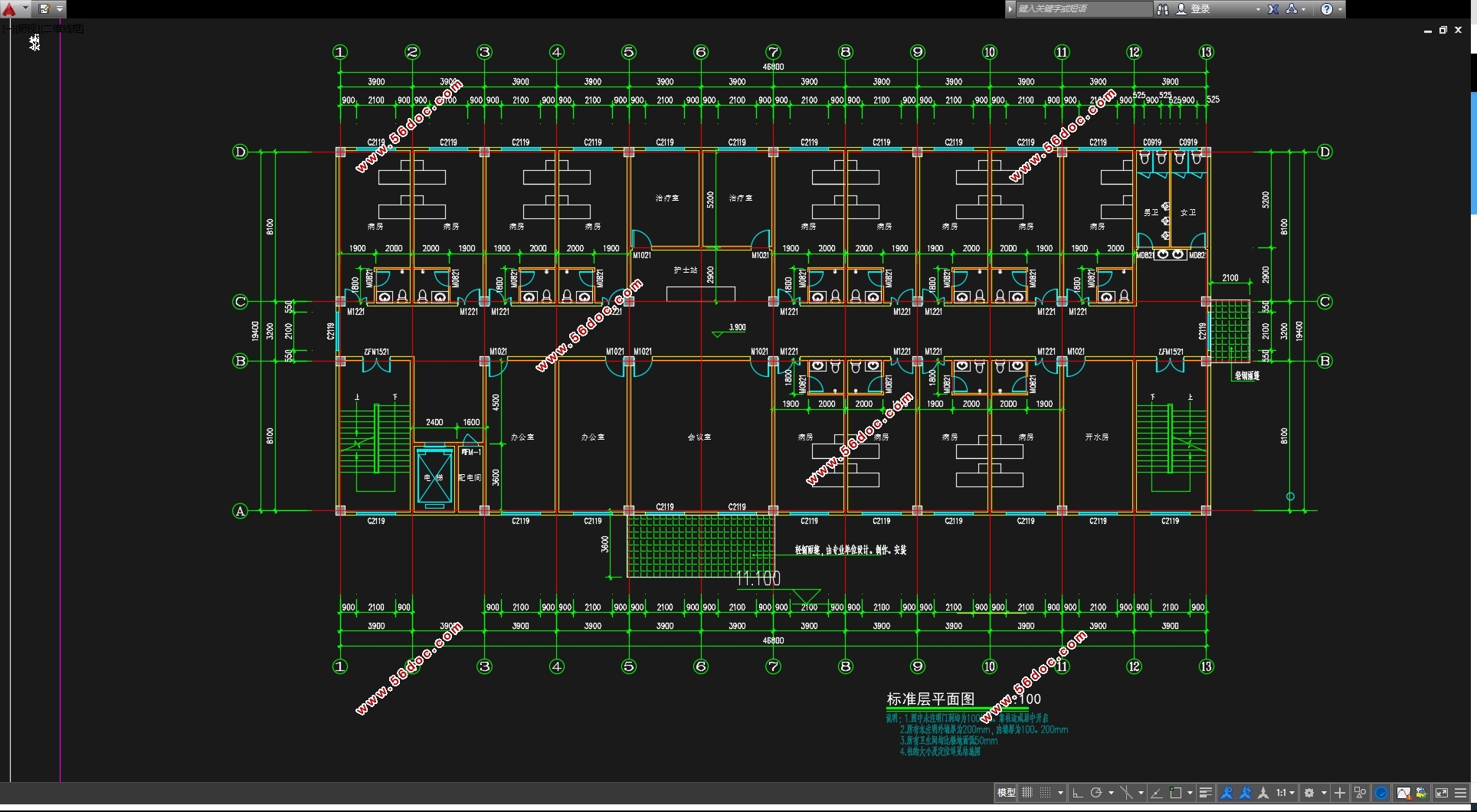Click the trusted drawing checkmark icon
Screen dimensions: 1477x812
tap(1422, 793)
